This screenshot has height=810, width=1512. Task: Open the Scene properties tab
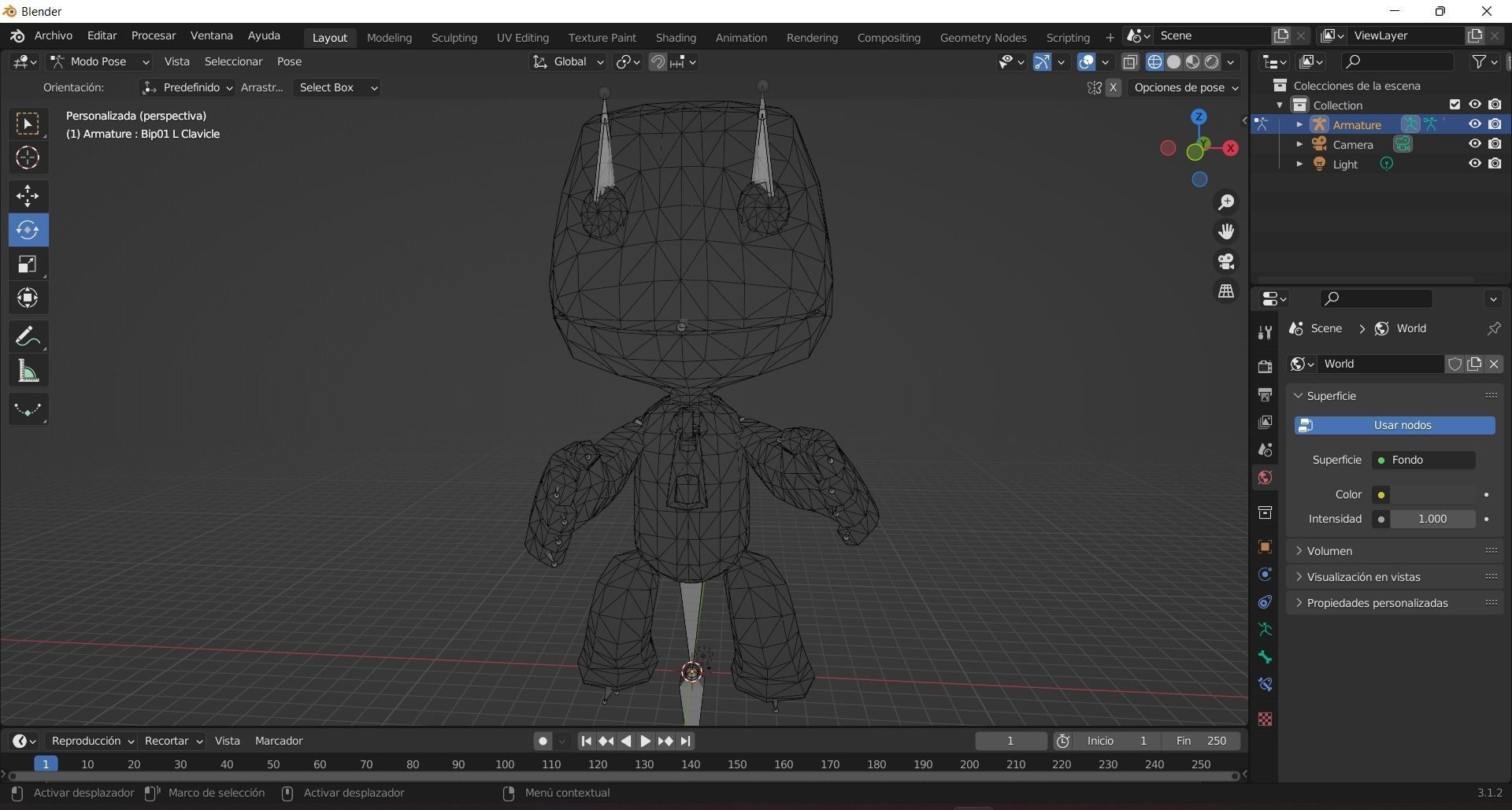(1265, 449)
